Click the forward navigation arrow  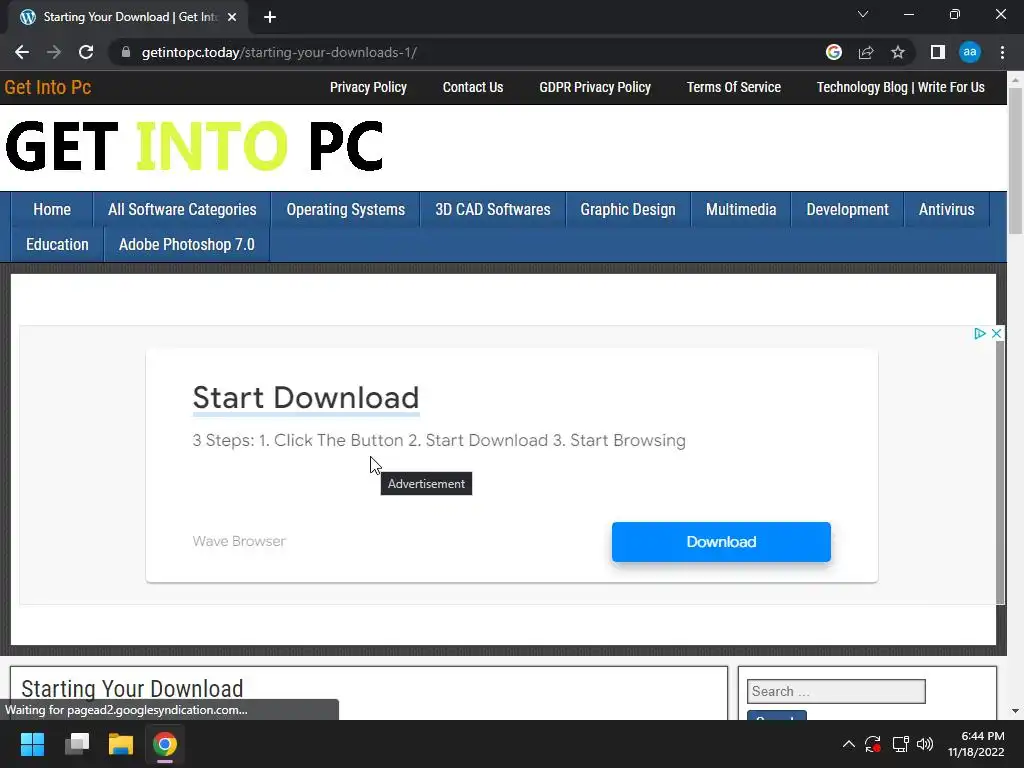click(x=54, y=52)
